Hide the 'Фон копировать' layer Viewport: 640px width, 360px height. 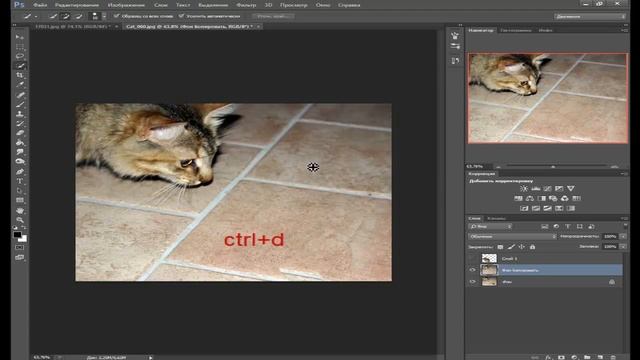pyautogui.click(x=473, y=270)
